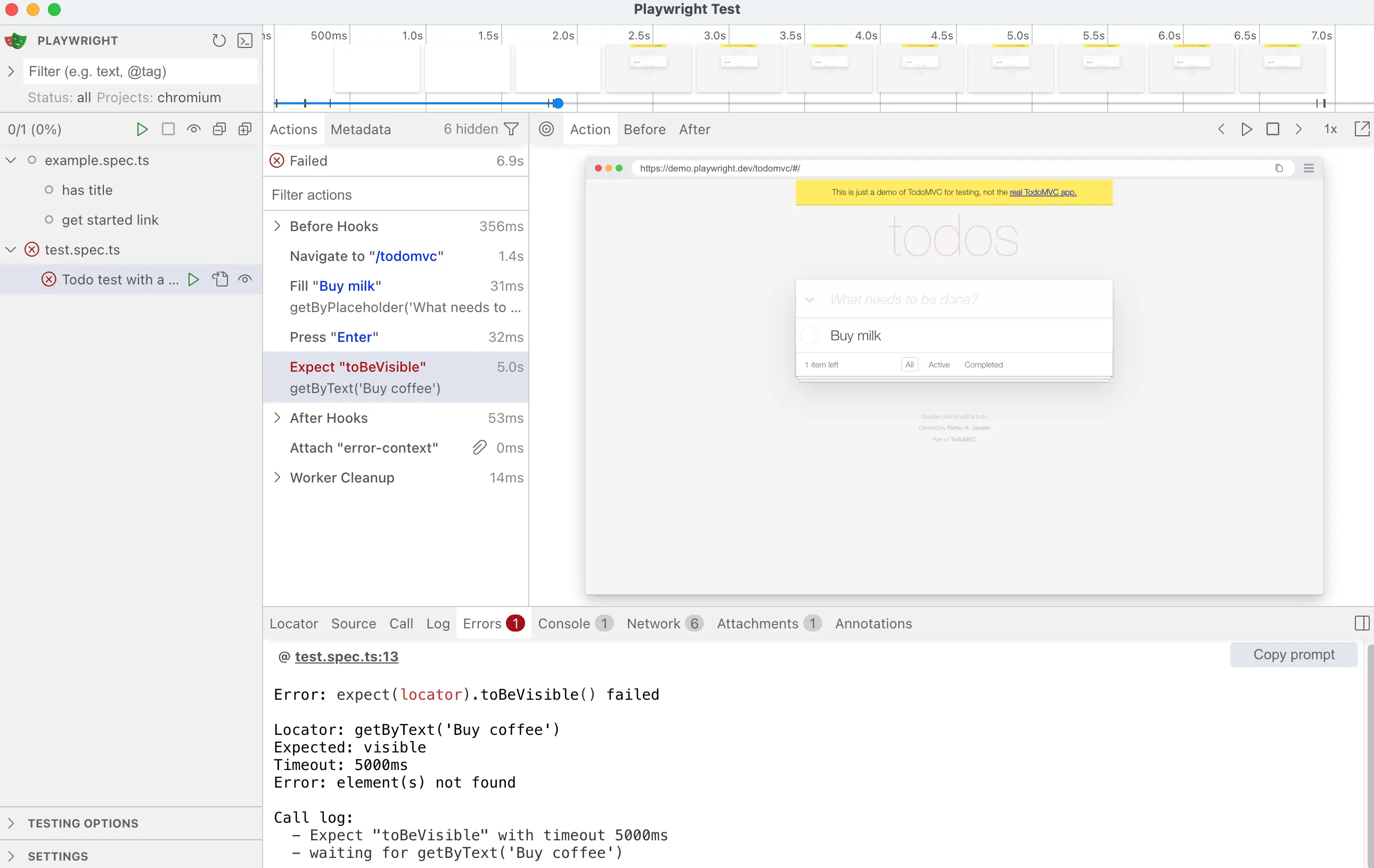Select the Active filter in todo footer
This screenshot has height=868, width=1374.
click(938, 365)
